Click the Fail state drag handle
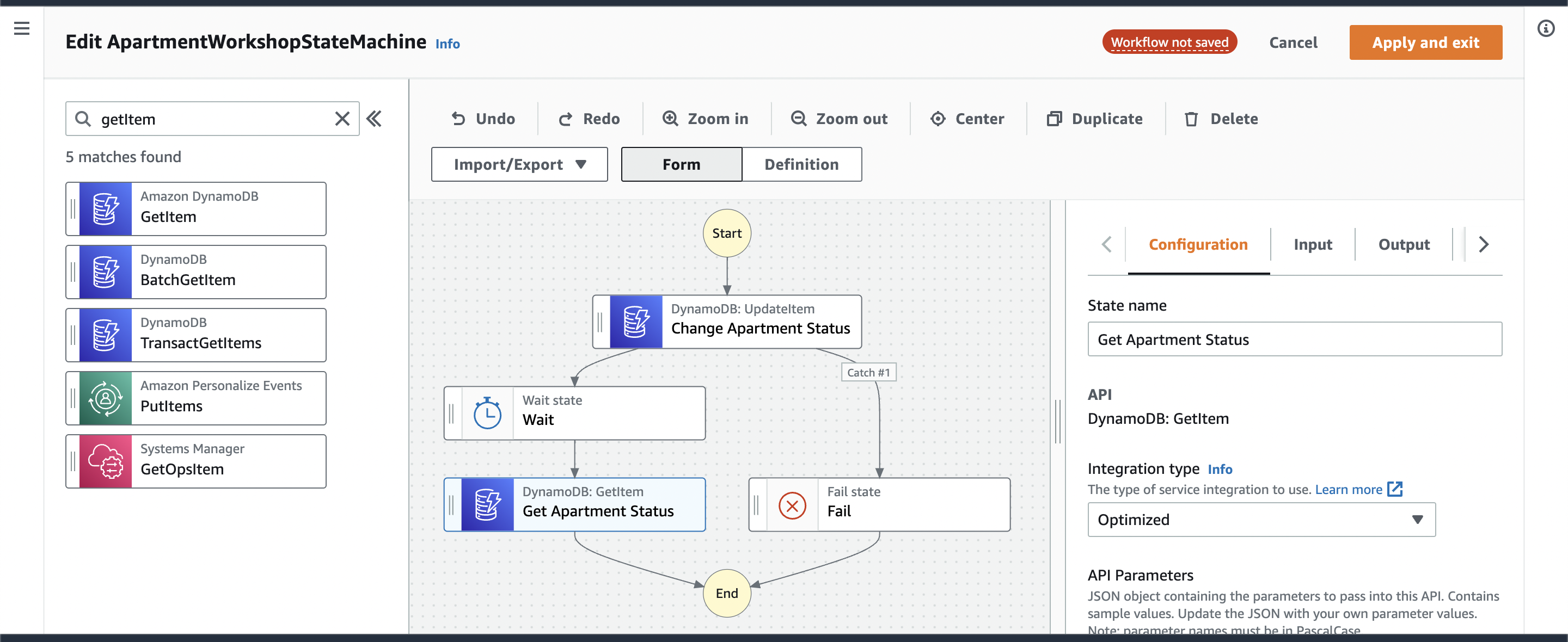The height and width of the screenshot is (642, 1568). [756, 504]
